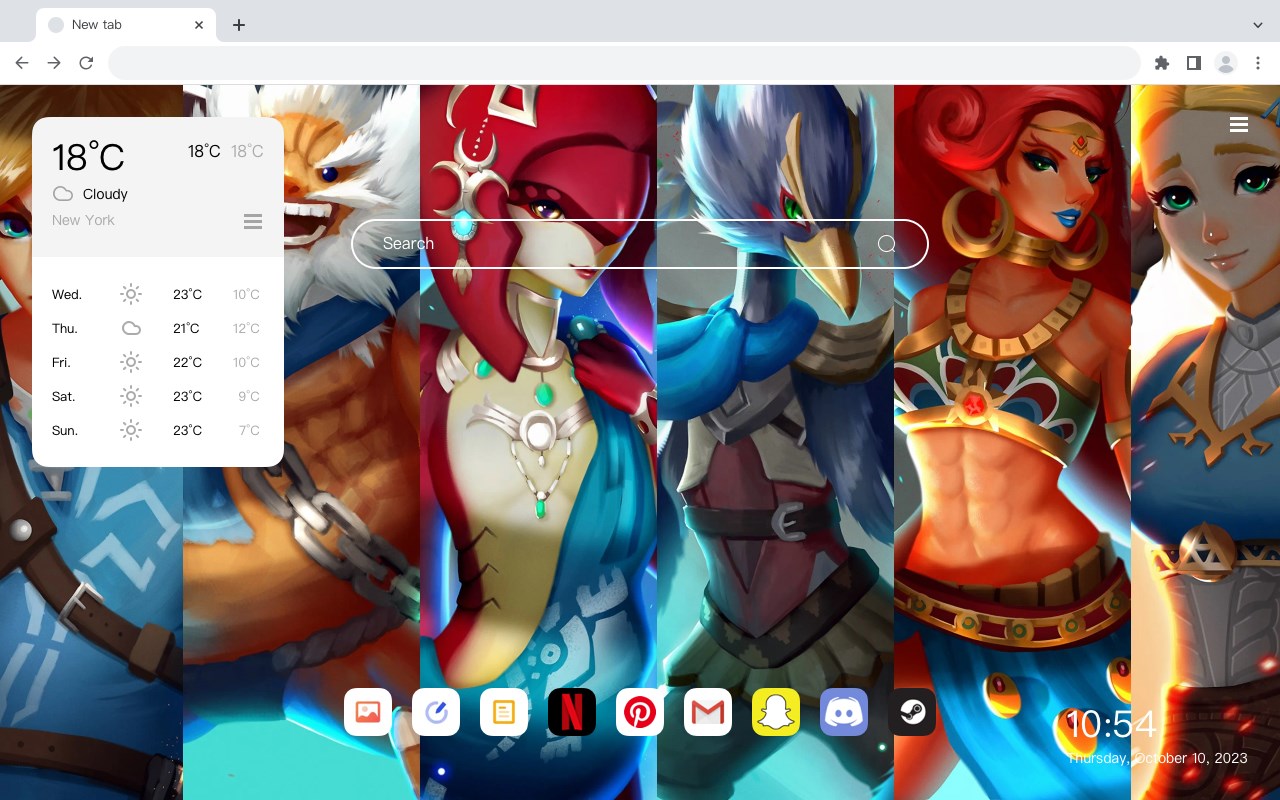Click Wednesday's sunny forecast icon

pos(131,294)
